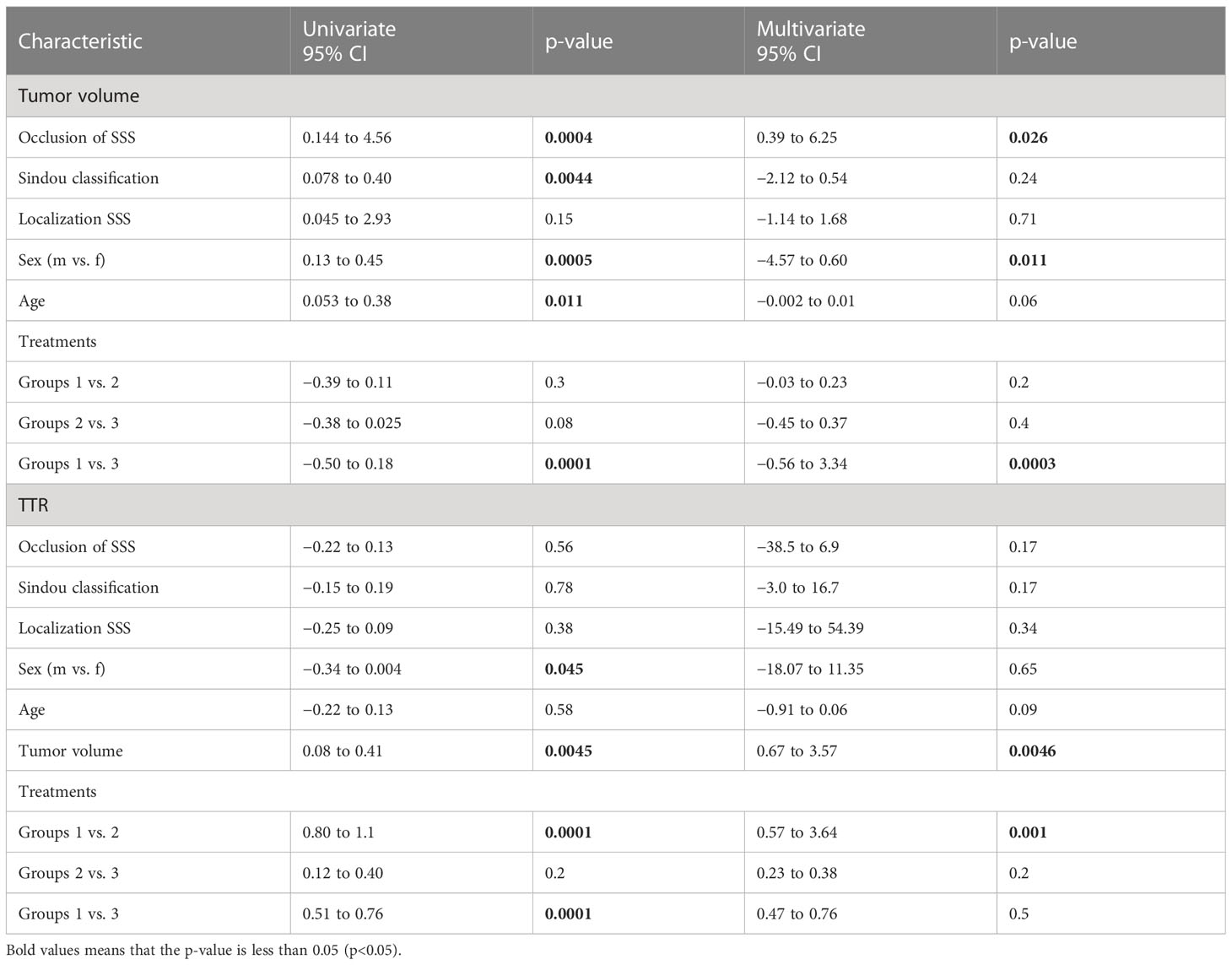
Task: Click the interval '0.12 to 0.40'
Action: pyautogui.click(x=343, y=873)
